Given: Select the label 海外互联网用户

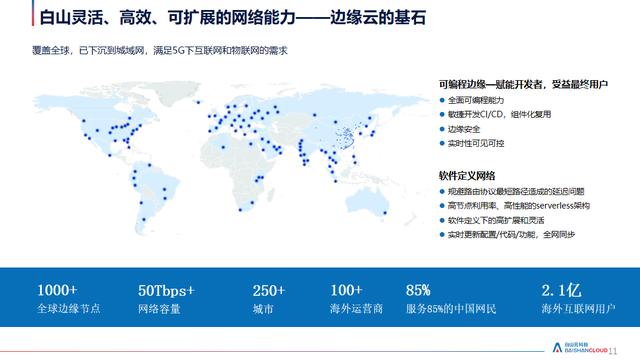Looking at the screenshot, I should tap(578, 309).
